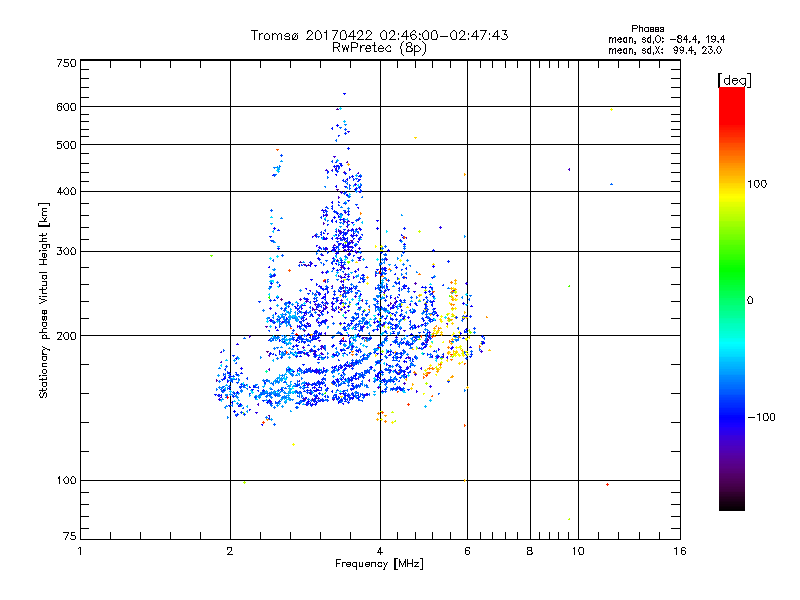The height and width of the screenshot is (600, 800).
Task: Click the x-axis '16' tick label
Action: [x=680, y=551]
